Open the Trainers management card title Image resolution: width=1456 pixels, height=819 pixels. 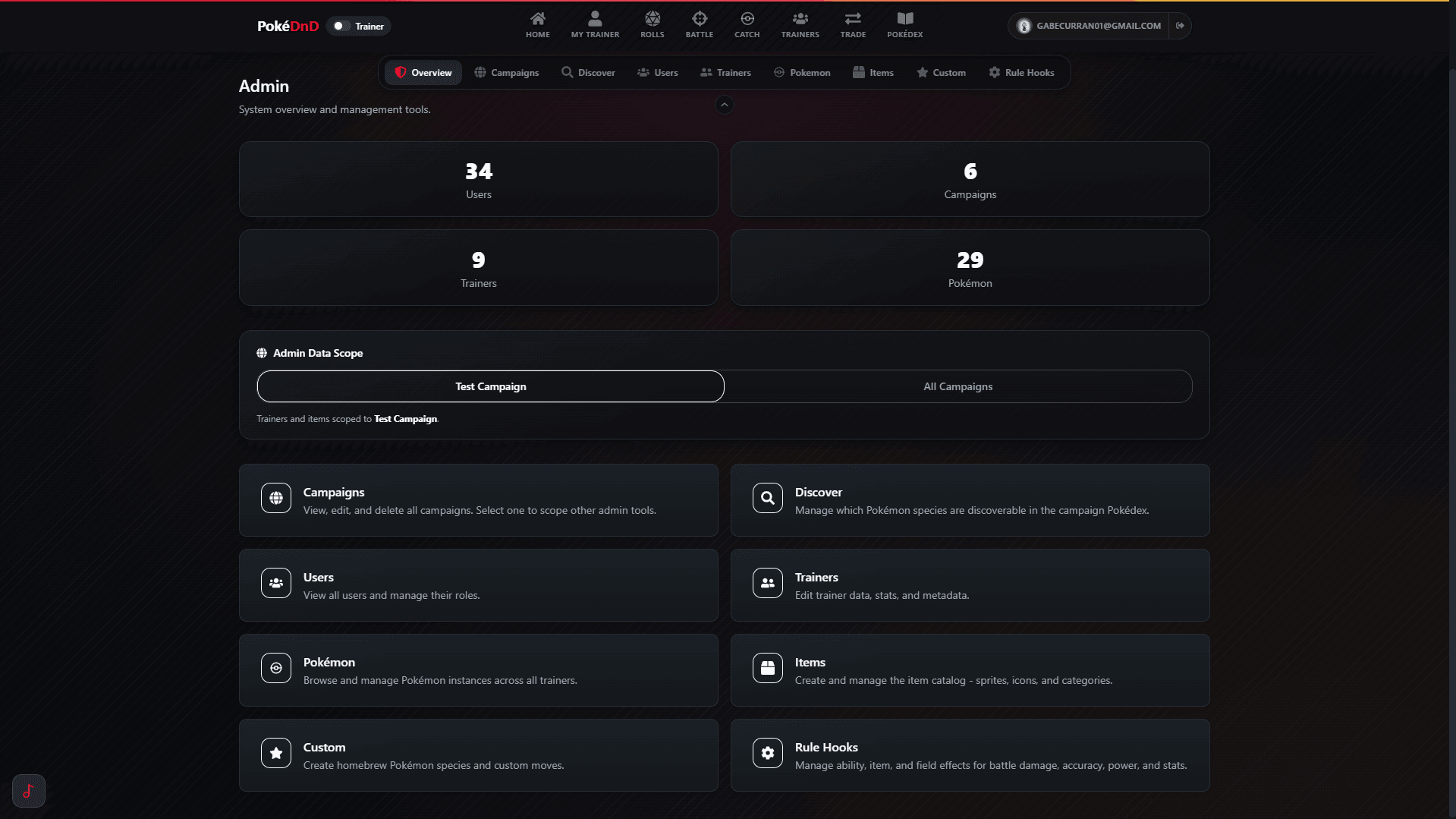pyautogui.click(x=816, y=577)
